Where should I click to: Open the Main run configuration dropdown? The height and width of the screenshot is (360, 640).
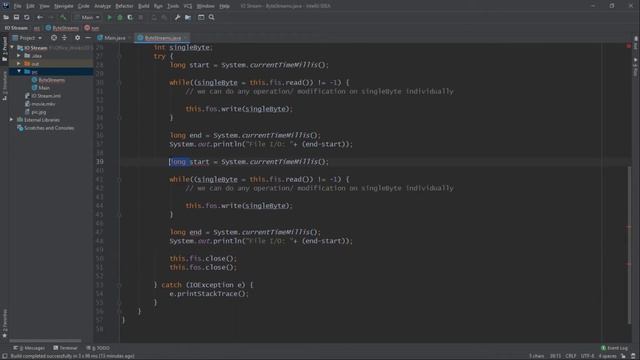pos(87,17)
